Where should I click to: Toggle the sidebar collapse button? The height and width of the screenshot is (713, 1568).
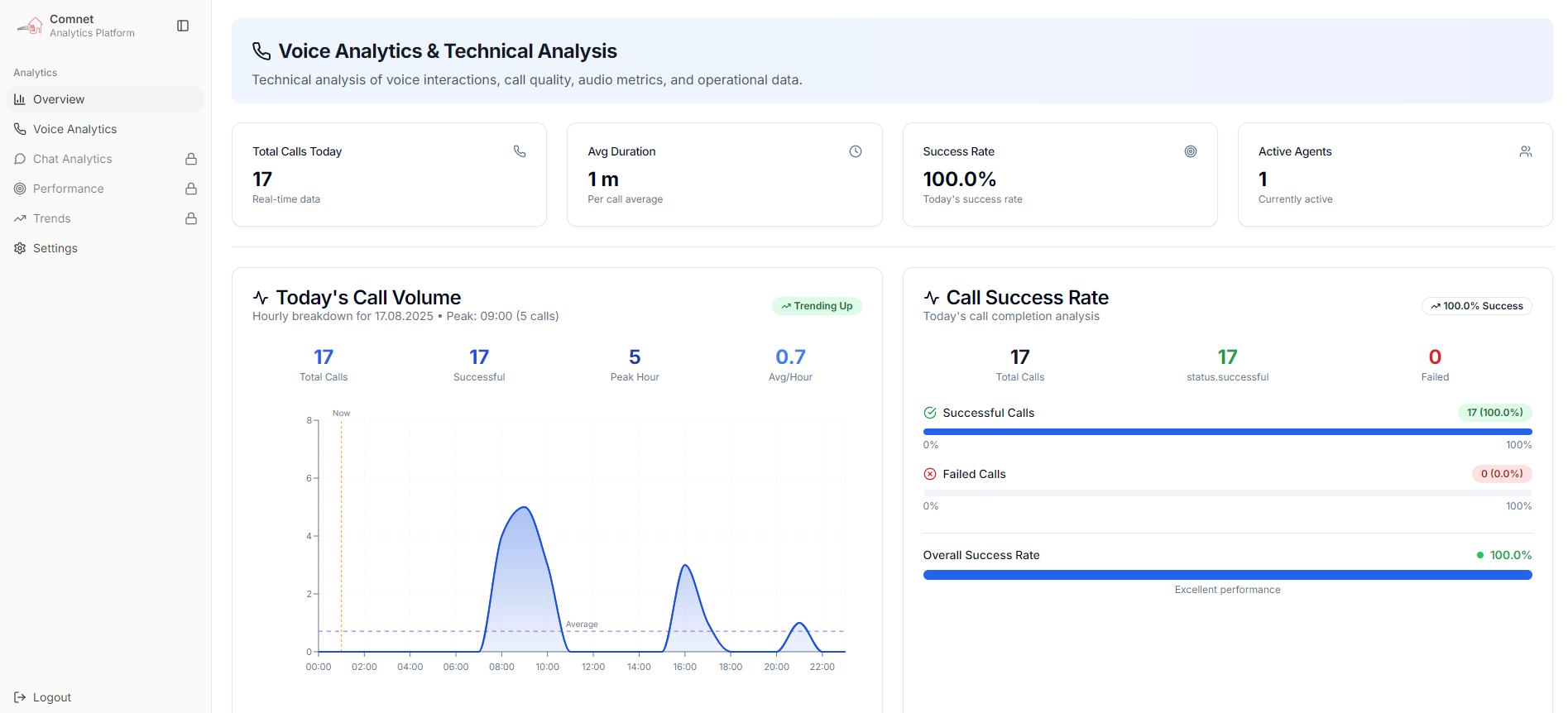[183, 26]
